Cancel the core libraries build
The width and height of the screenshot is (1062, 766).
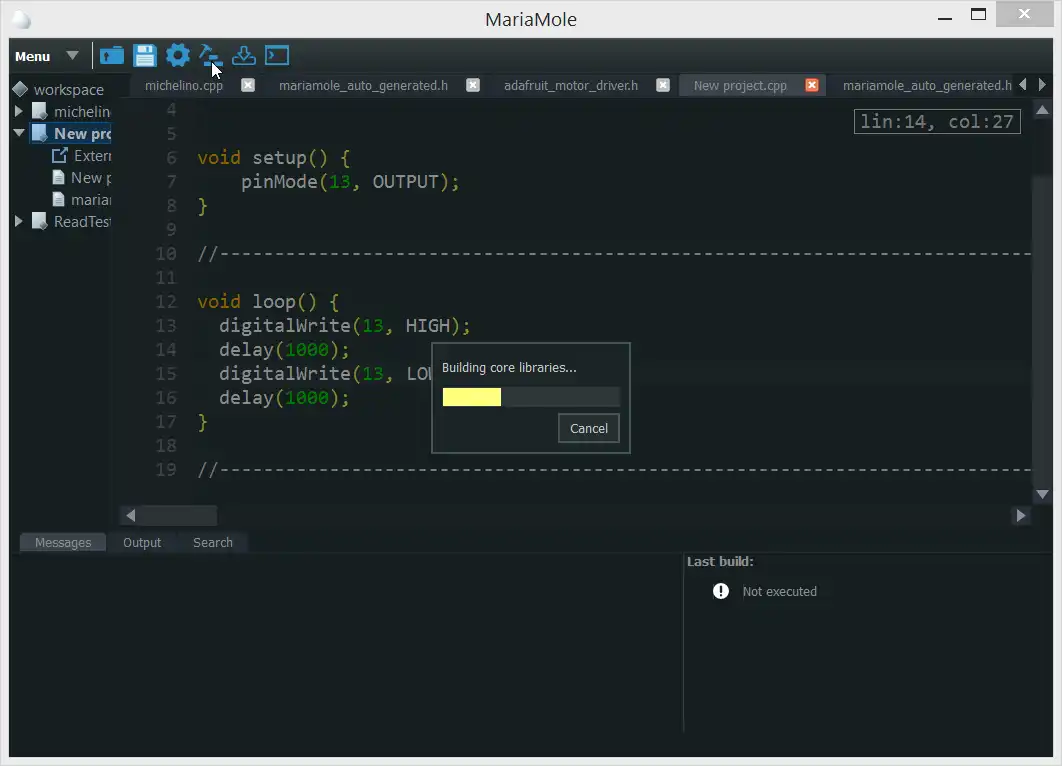click(x=588, y=428)
